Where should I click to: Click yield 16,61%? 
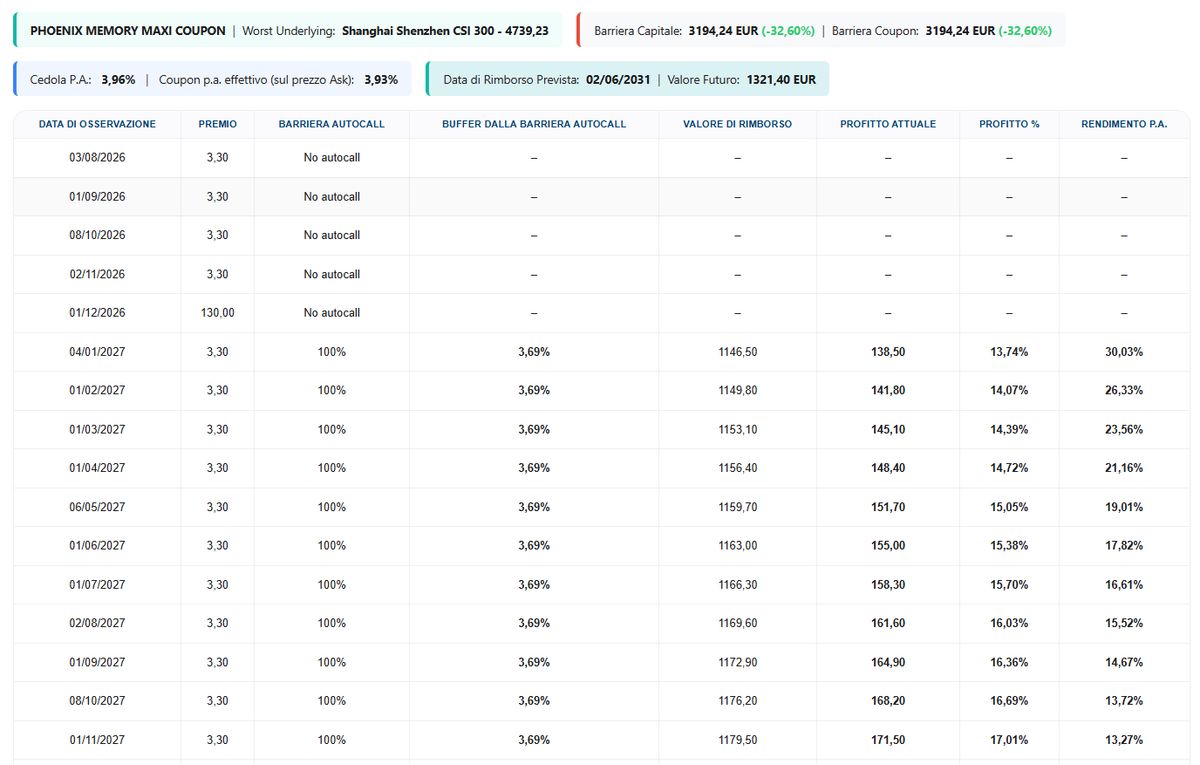1124,585
